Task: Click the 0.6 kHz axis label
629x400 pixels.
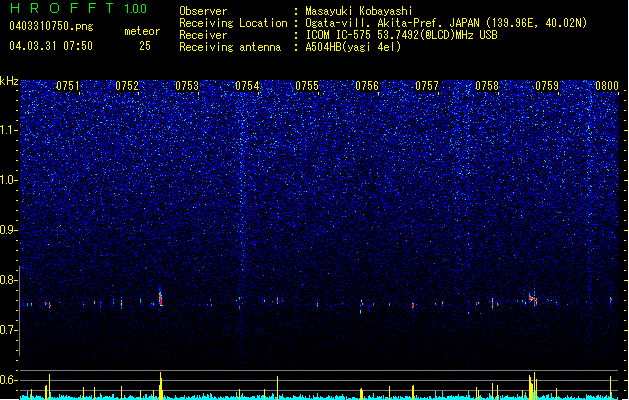Action: [8, 380]
